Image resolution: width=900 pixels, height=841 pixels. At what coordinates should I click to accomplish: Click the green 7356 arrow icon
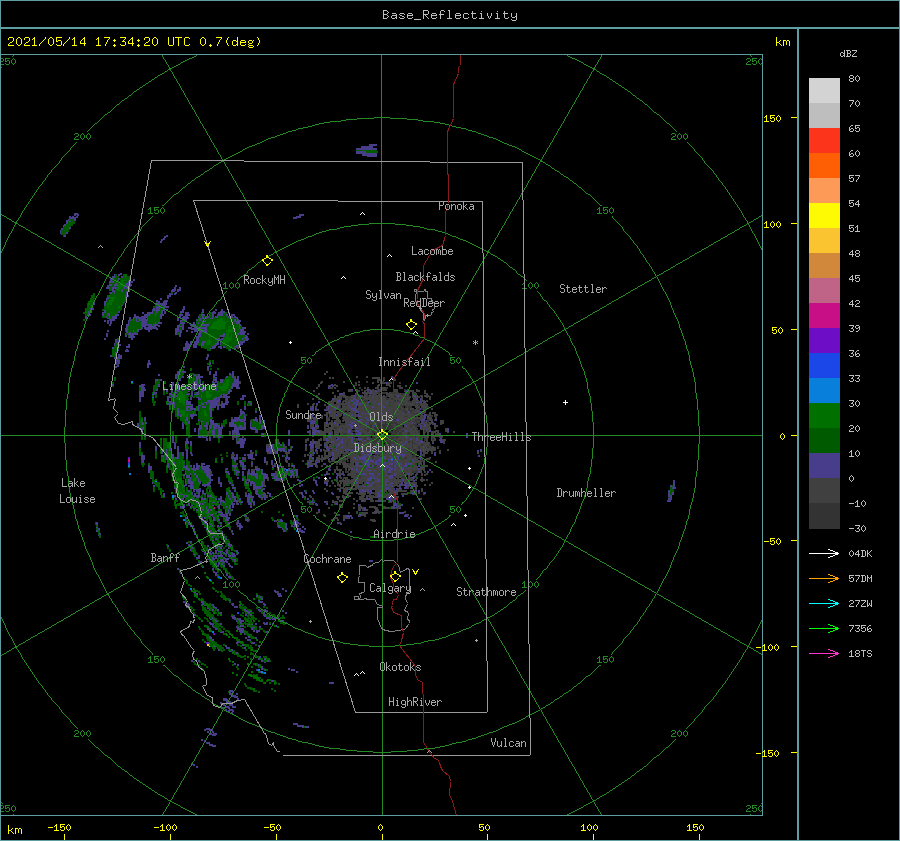click(x=824, y=629)
